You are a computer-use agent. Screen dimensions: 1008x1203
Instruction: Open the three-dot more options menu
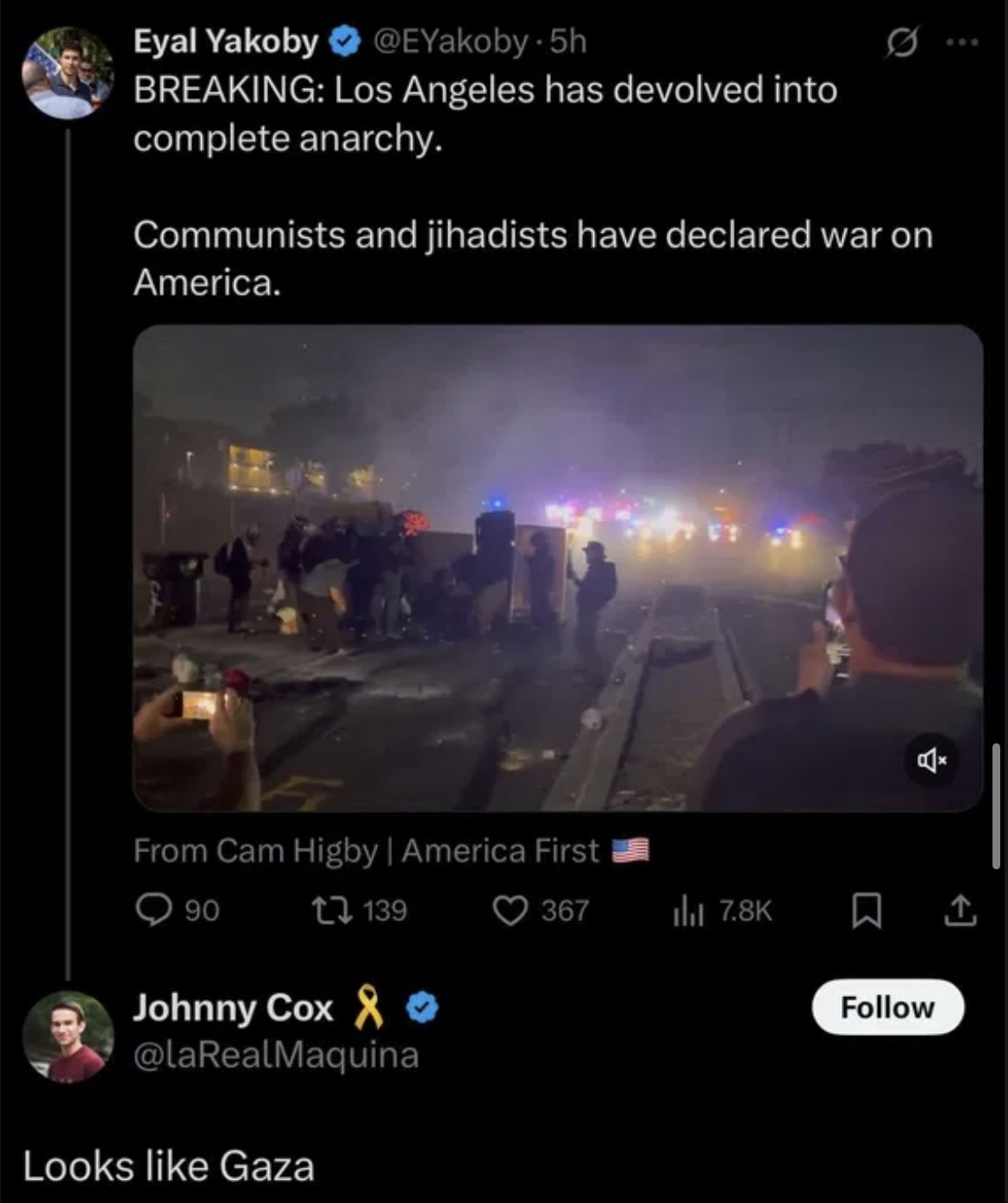point(961,41)
